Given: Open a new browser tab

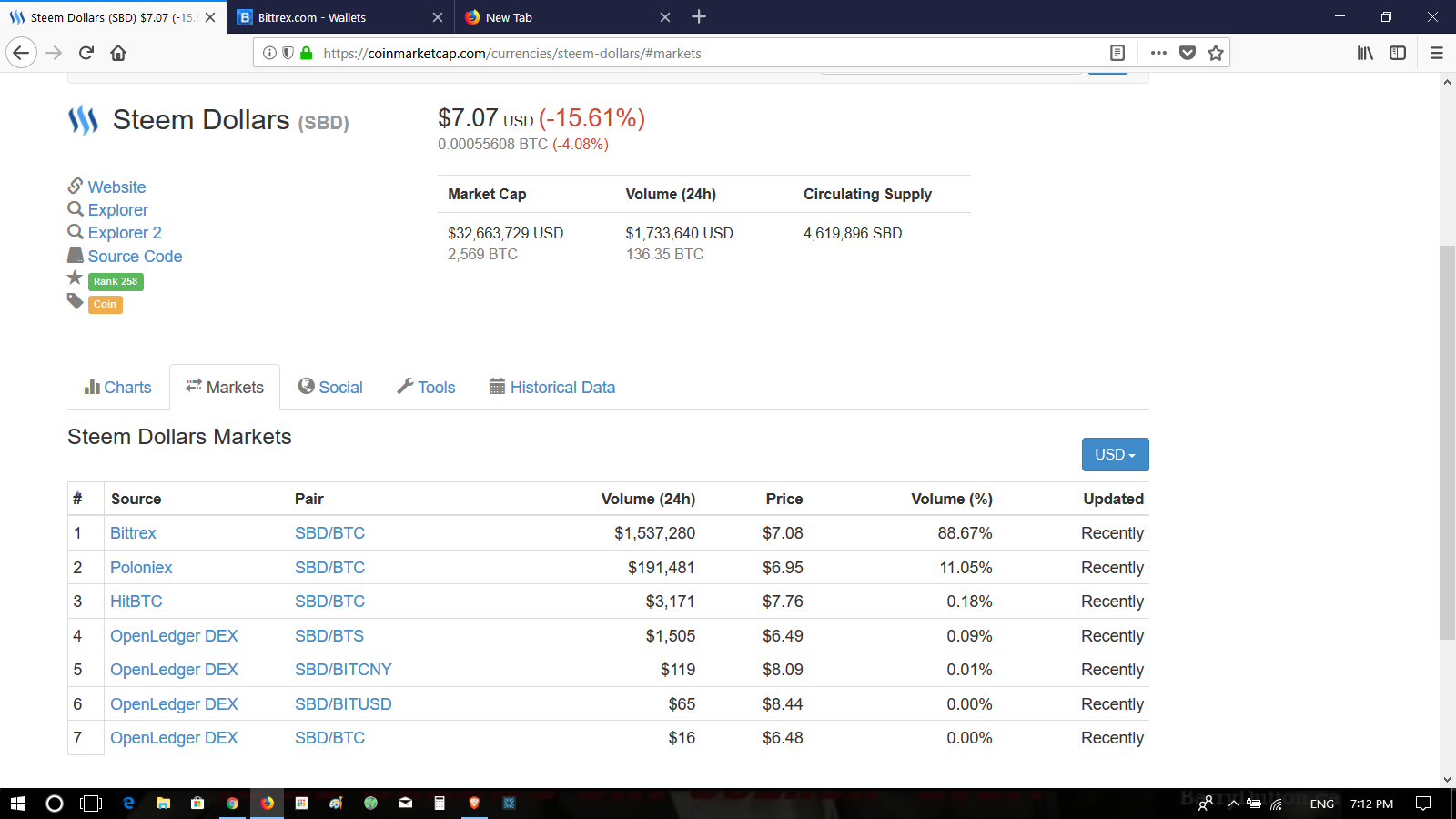Looking at the screenshot, I should pyautogui.click(x=699, y=16).
